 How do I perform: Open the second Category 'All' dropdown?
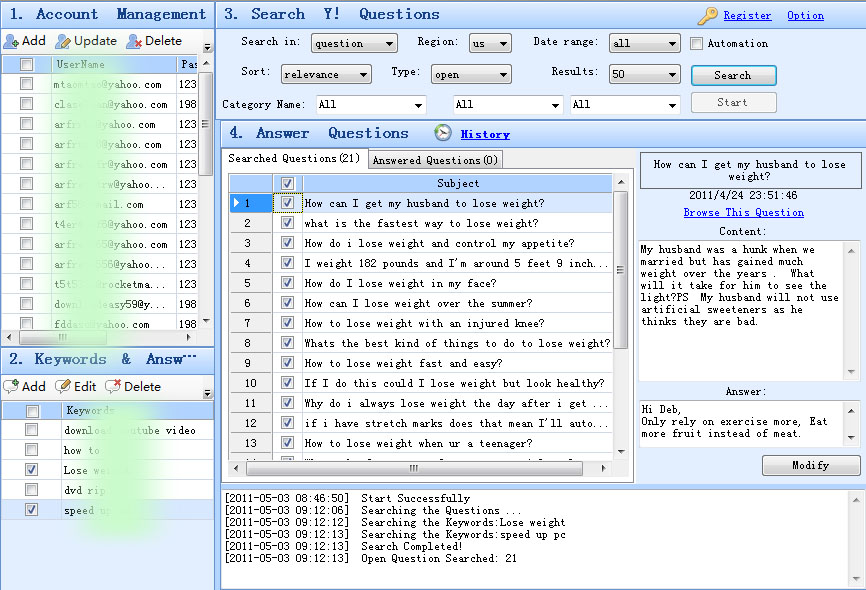(508, 104)
